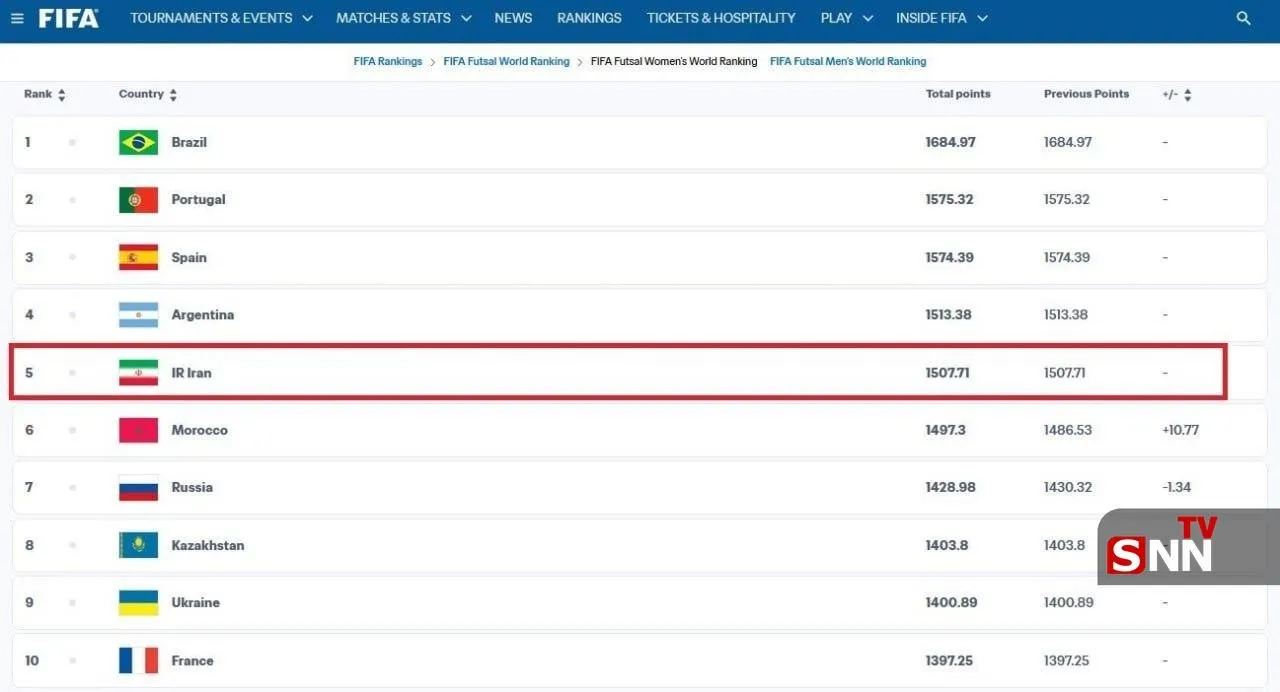
Task: Open the hamburger menu icon
Action: pyautogui.click(x=17, y=18)
